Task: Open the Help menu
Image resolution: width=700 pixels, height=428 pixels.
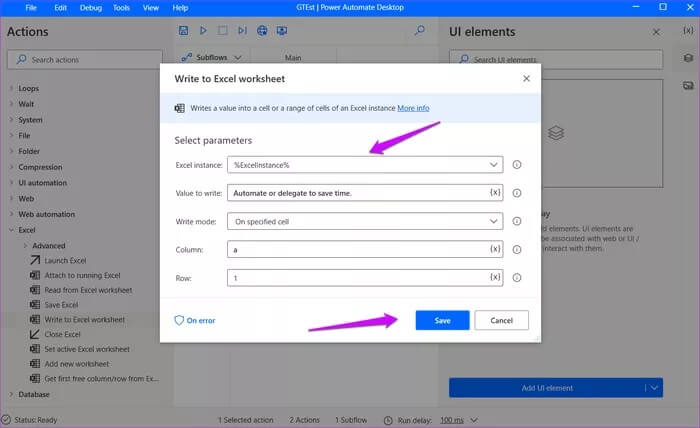Action: (x=180, y=8)
